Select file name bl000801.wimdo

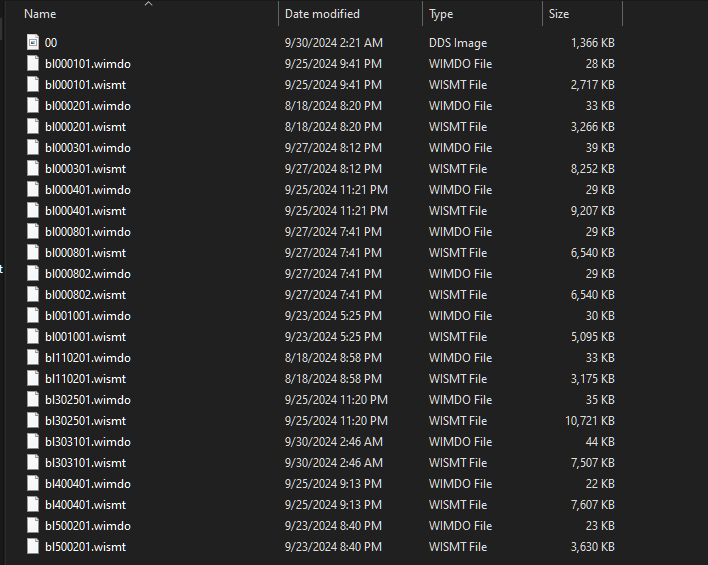coord(88,232)
